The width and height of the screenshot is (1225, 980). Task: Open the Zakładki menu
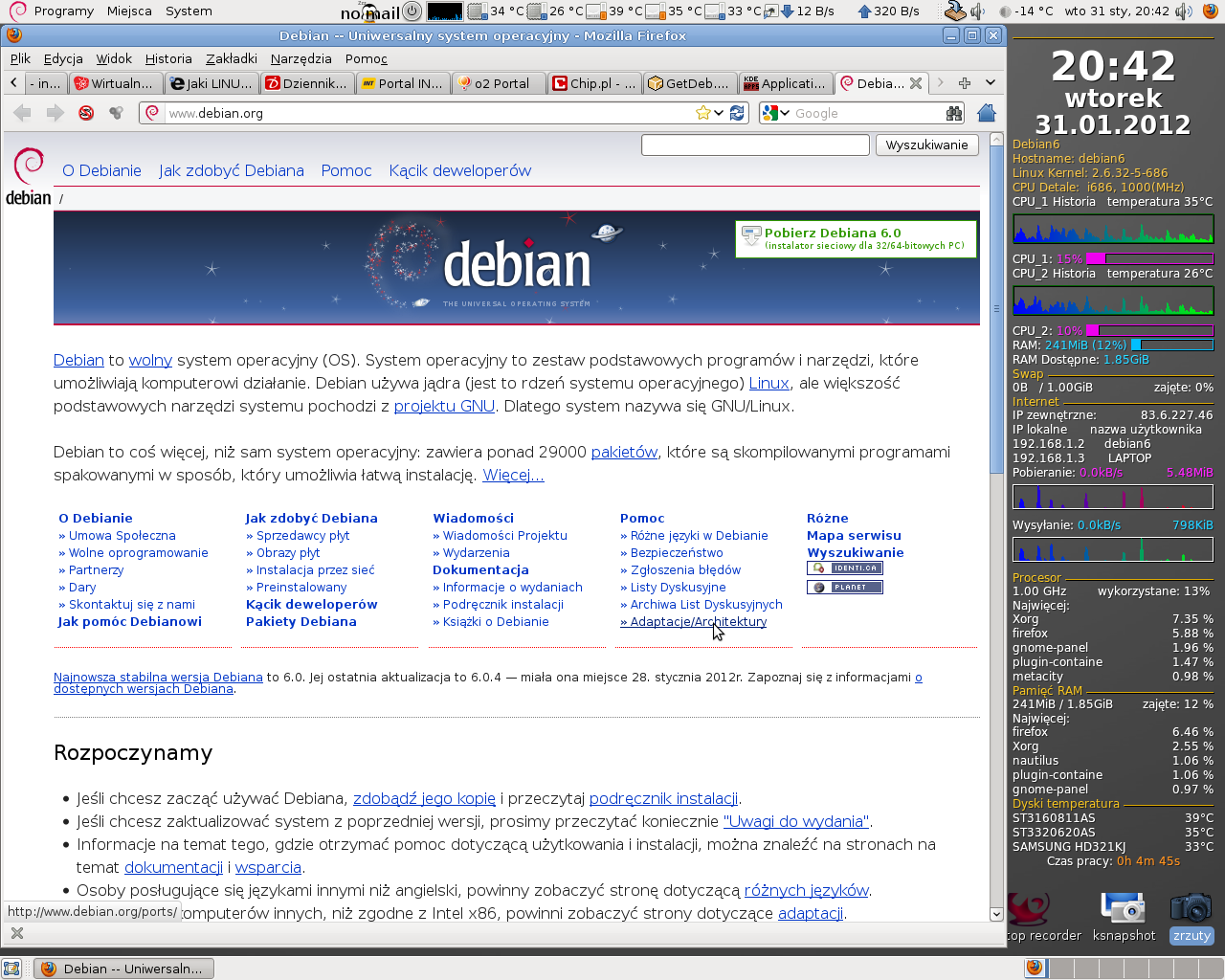[231, 58]
